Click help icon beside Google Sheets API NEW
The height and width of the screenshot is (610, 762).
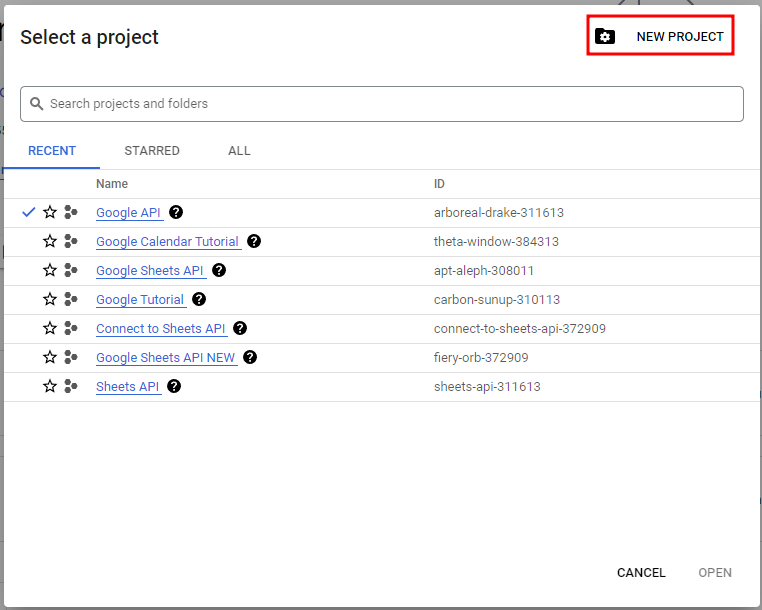250,357
